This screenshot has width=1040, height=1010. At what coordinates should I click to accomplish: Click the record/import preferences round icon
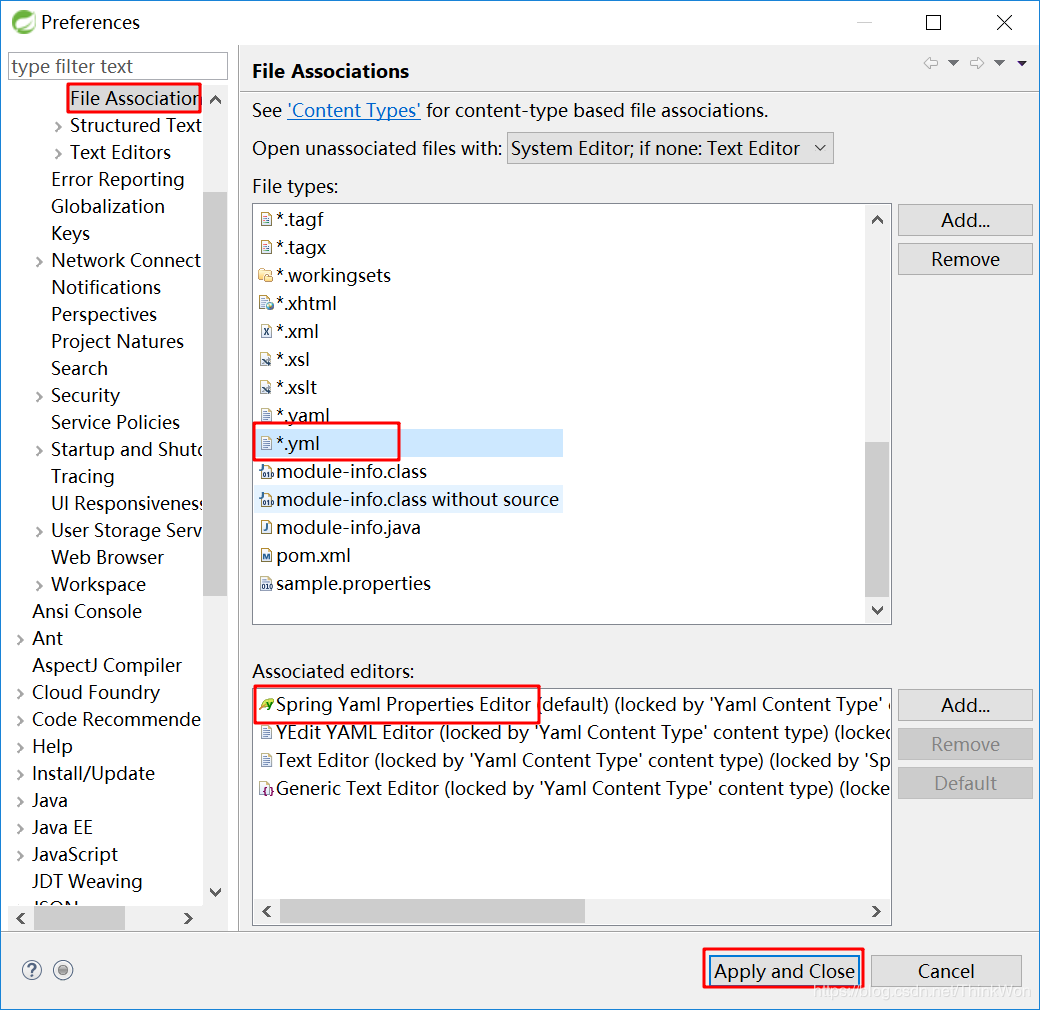click(x=63, y=970)
